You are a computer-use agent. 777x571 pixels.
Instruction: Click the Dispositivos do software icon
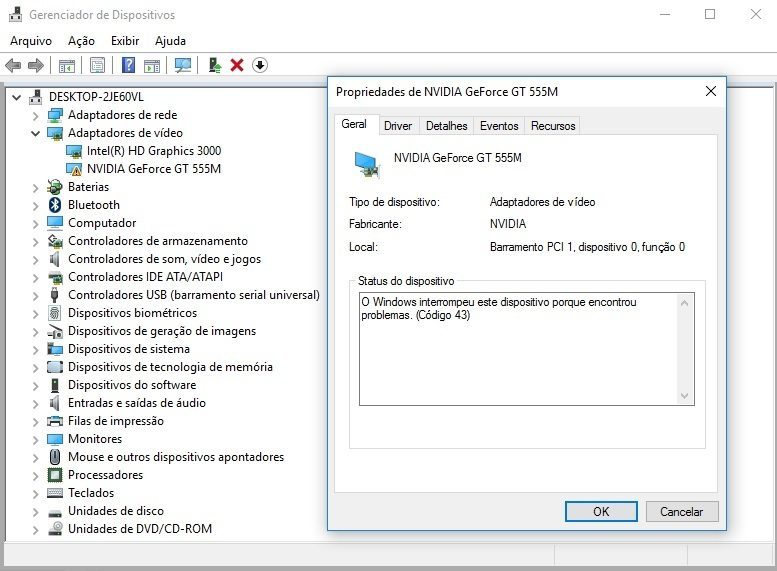55,385
